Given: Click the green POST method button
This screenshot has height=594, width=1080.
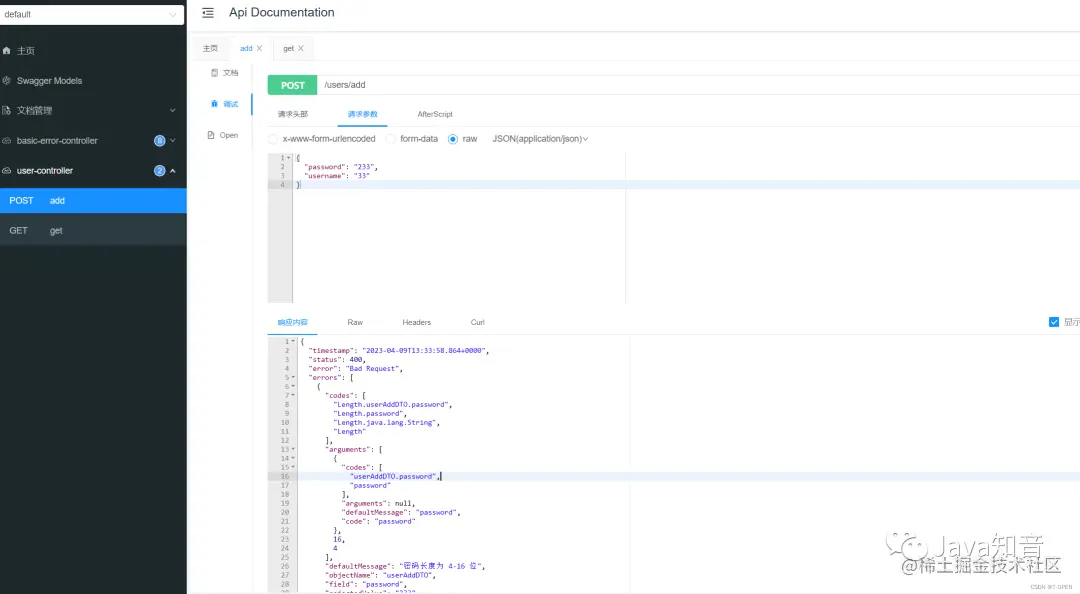Looking at the screenshot, I should pyautogui.click(x=292, y=85).
